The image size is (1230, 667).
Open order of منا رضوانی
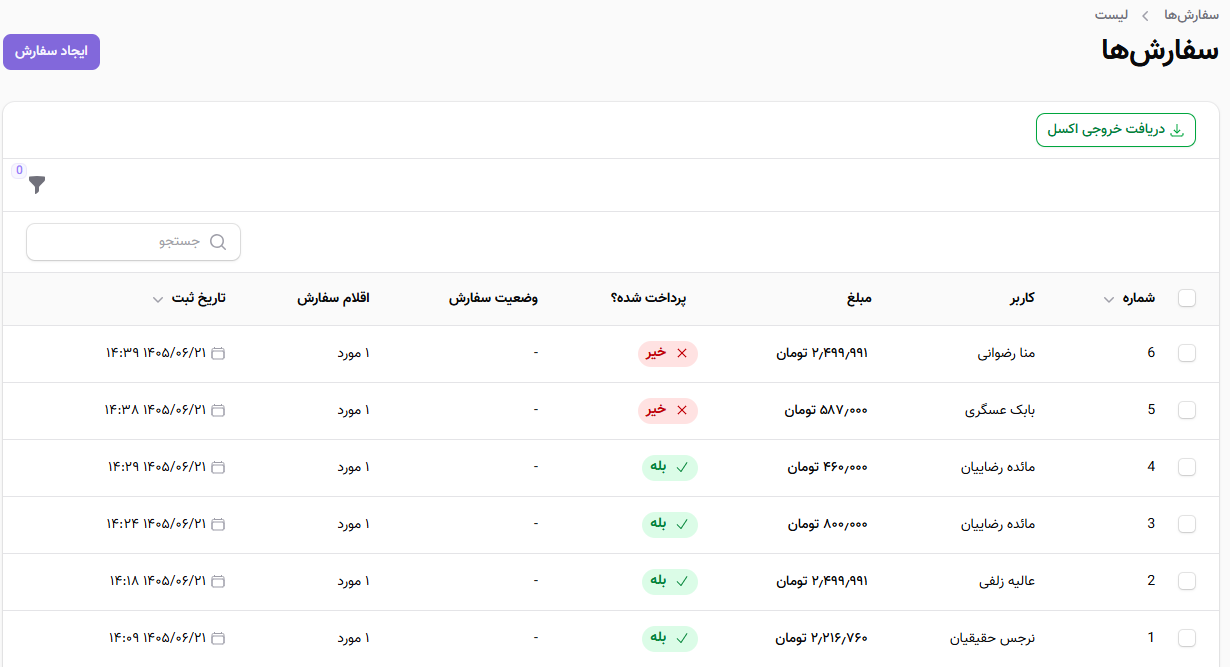(1006, 353)
